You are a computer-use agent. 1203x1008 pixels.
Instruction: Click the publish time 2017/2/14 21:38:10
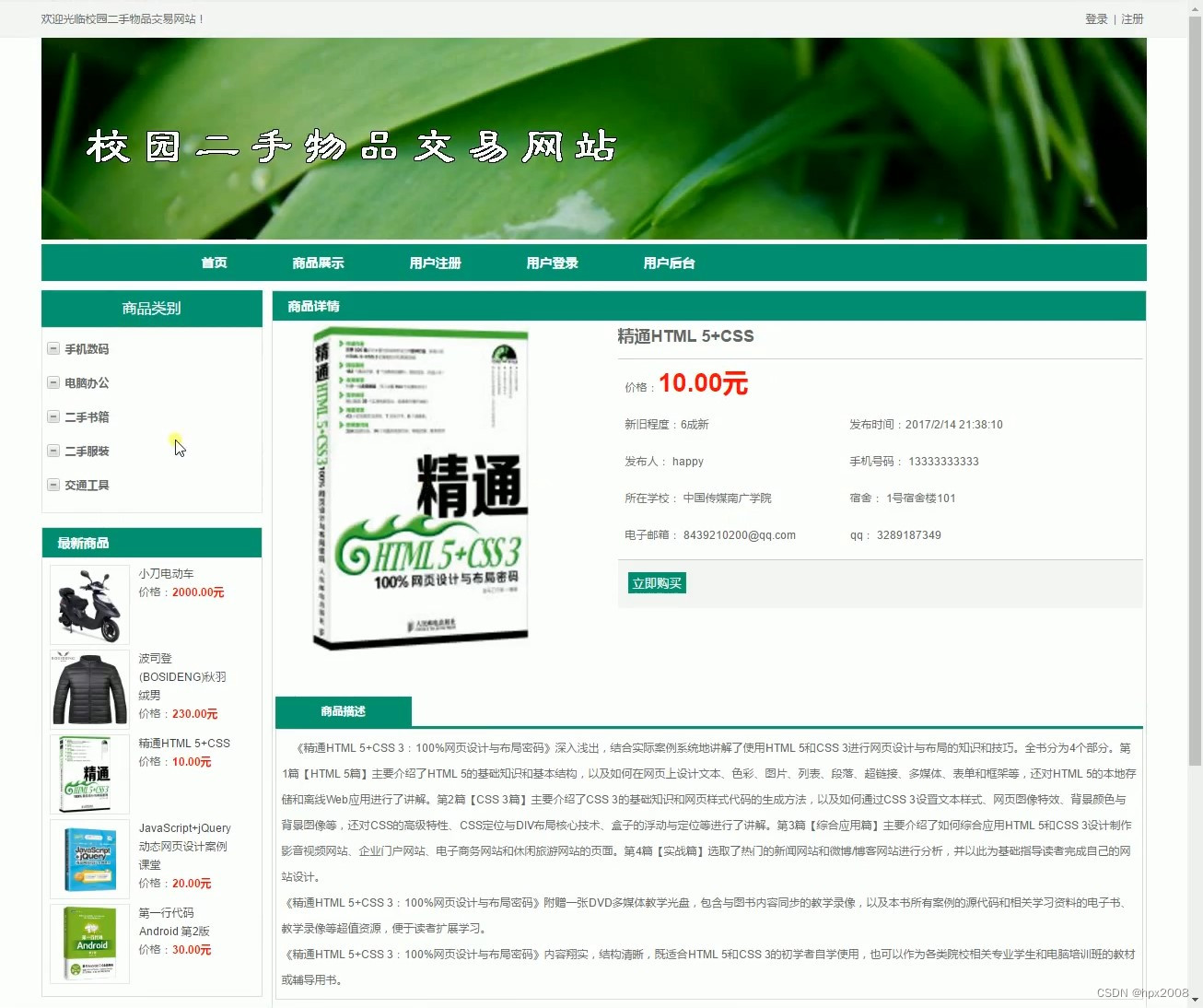click(x=953, y=425)
